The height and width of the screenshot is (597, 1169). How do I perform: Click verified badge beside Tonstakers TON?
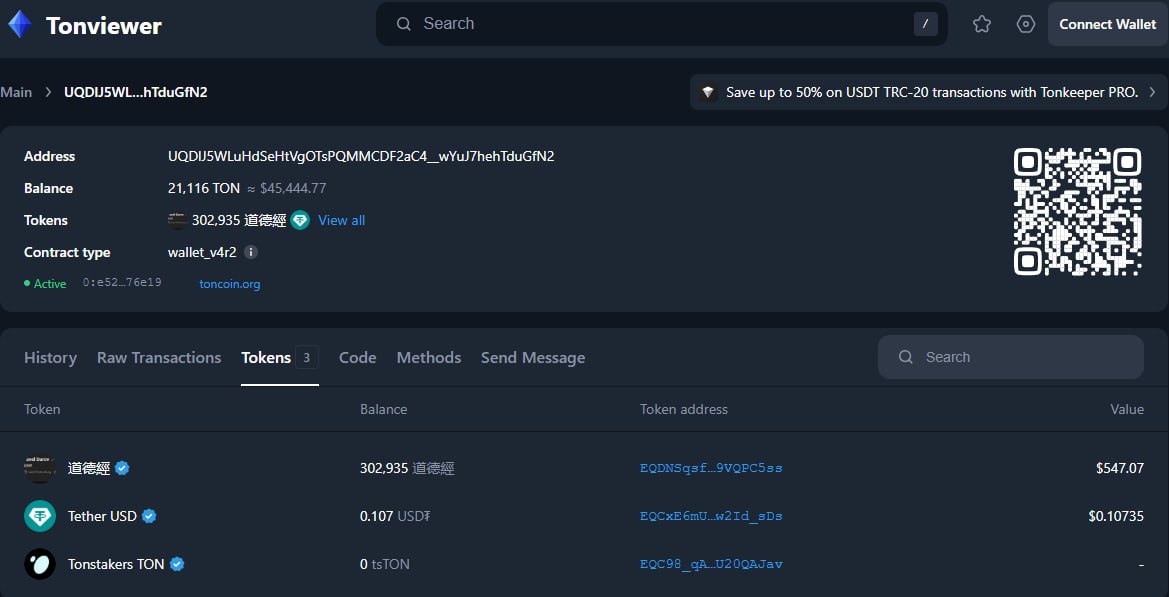pyautogui.click(x=177, y=564)
